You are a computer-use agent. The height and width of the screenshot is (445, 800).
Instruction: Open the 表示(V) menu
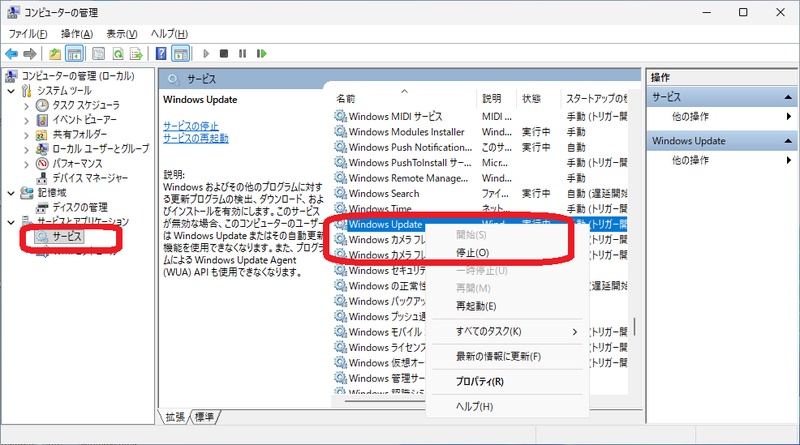[122, 34]
